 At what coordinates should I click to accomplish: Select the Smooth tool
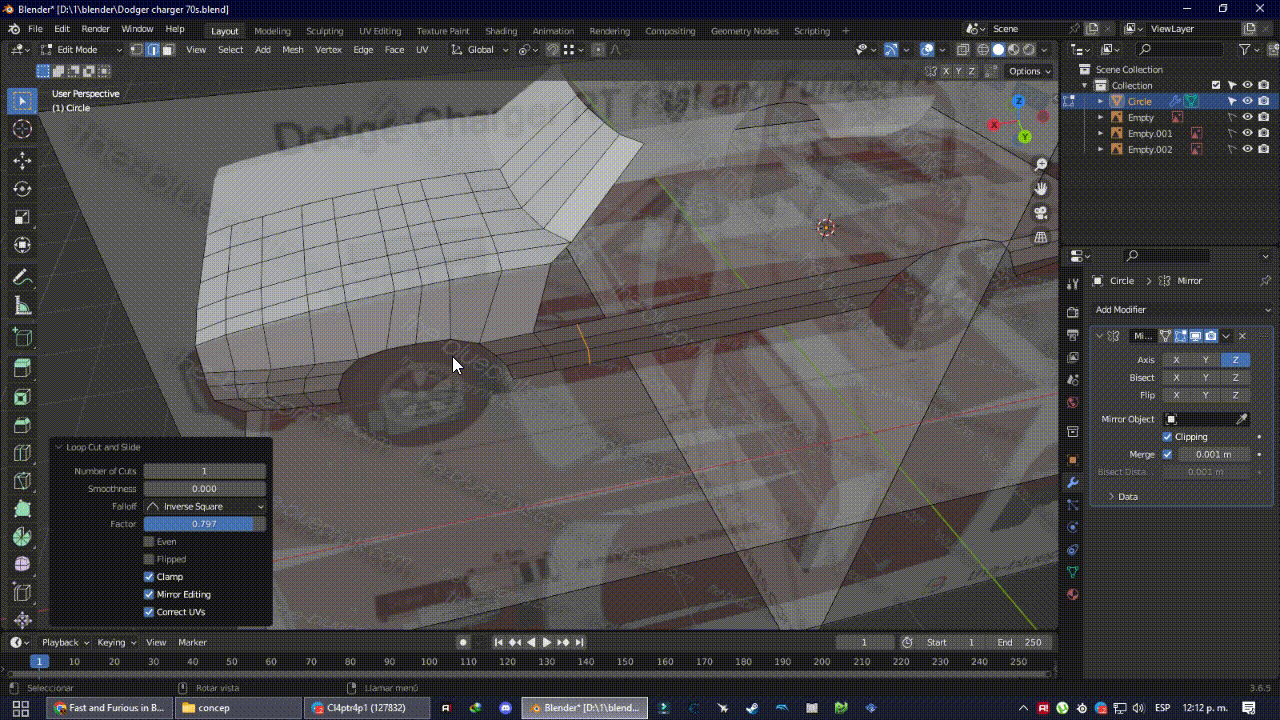pyautogui.click(x=22, y=565)
